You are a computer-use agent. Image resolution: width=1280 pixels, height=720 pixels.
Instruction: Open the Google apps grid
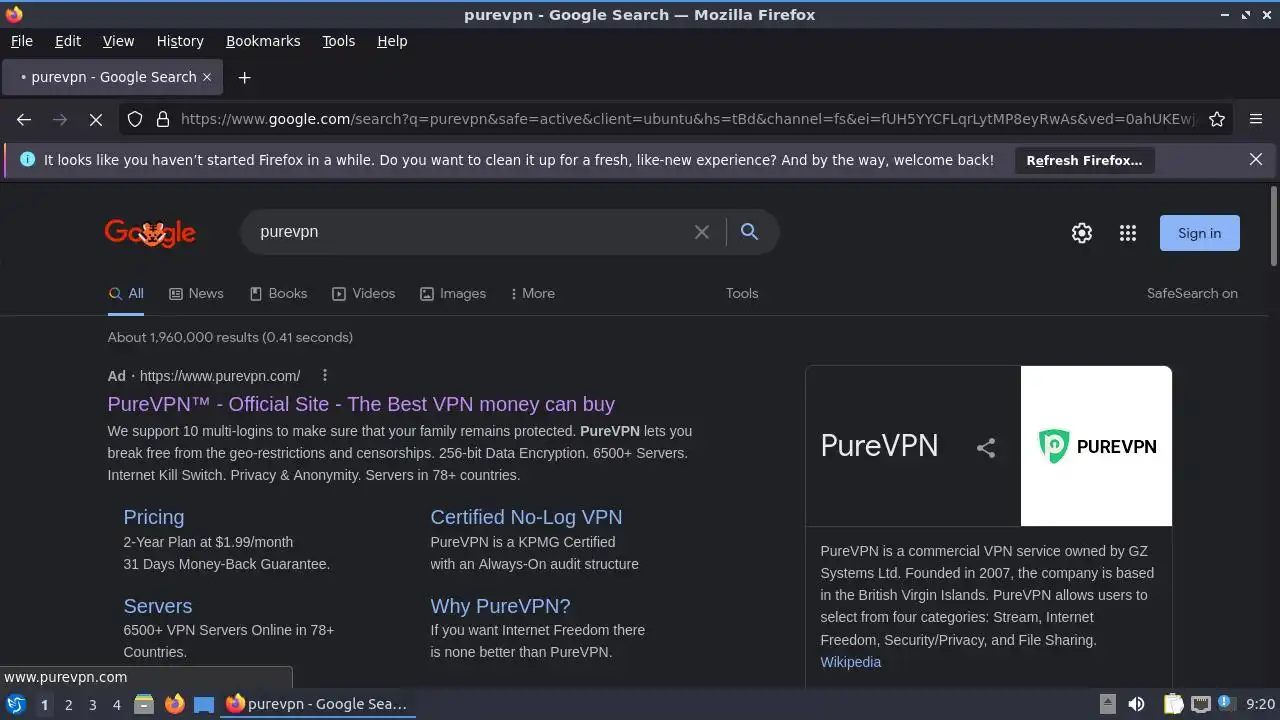[x=1128, y=233]
